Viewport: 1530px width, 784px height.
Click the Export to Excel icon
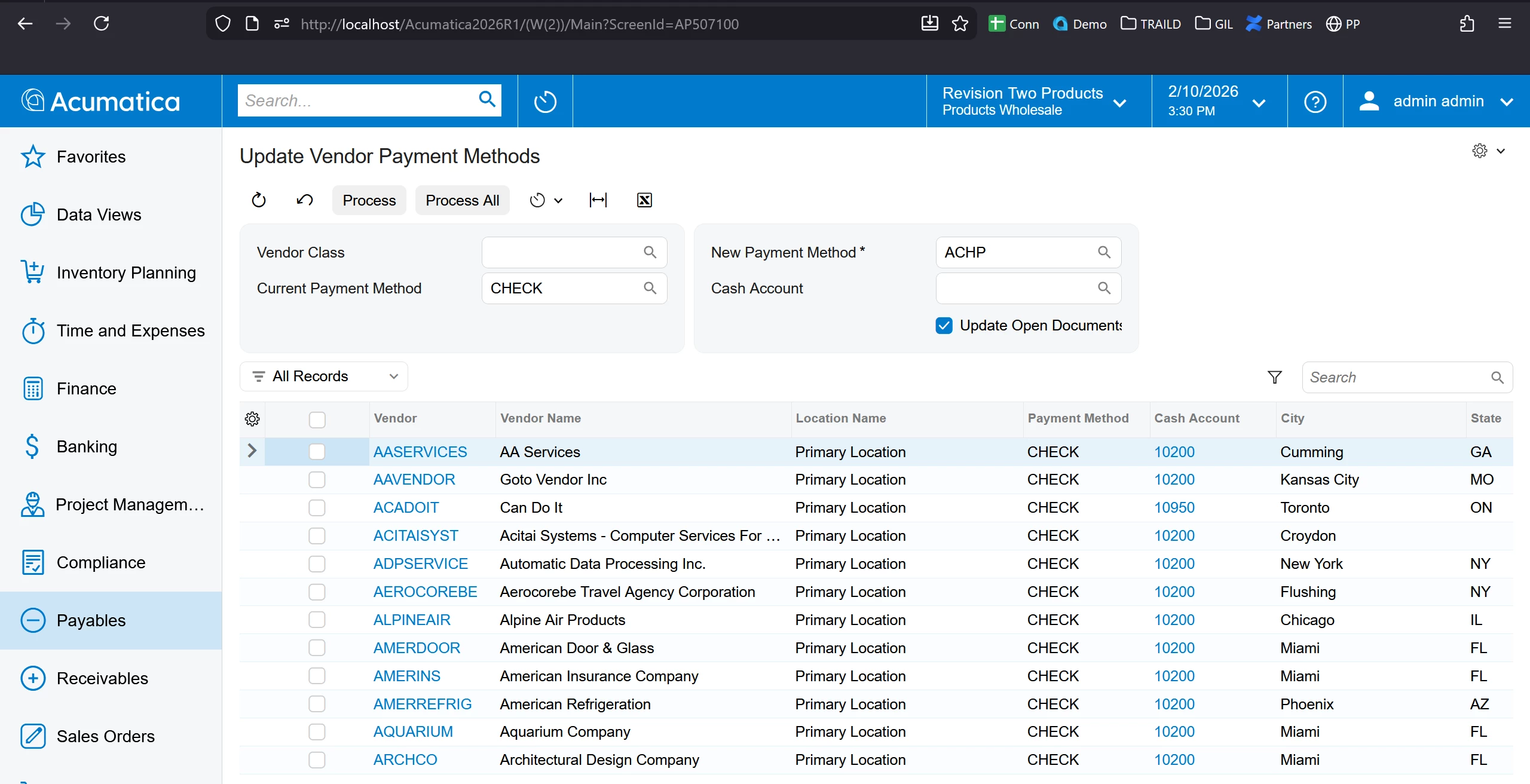(x=644, y=200)
